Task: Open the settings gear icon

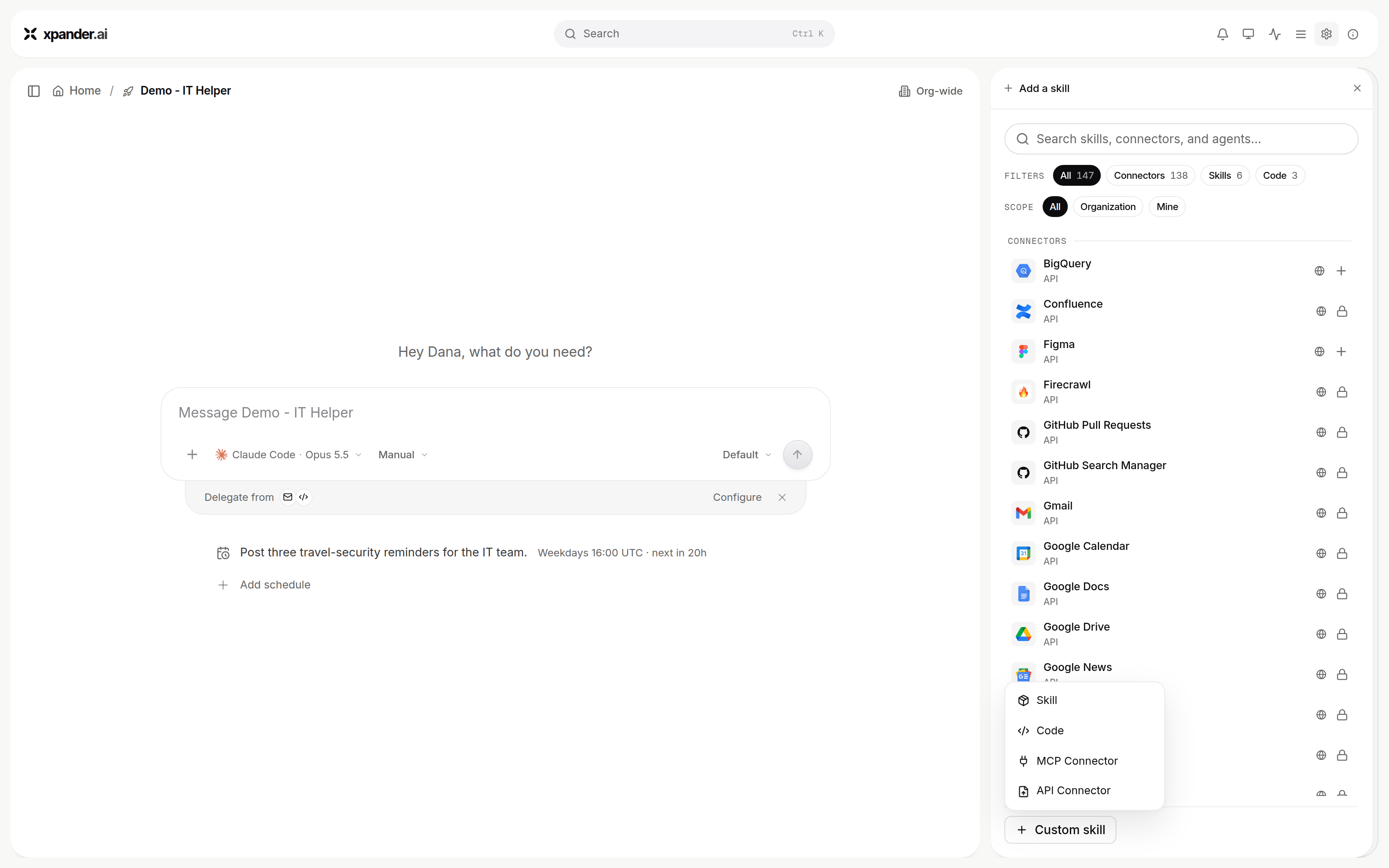Action: [1326, 34]
